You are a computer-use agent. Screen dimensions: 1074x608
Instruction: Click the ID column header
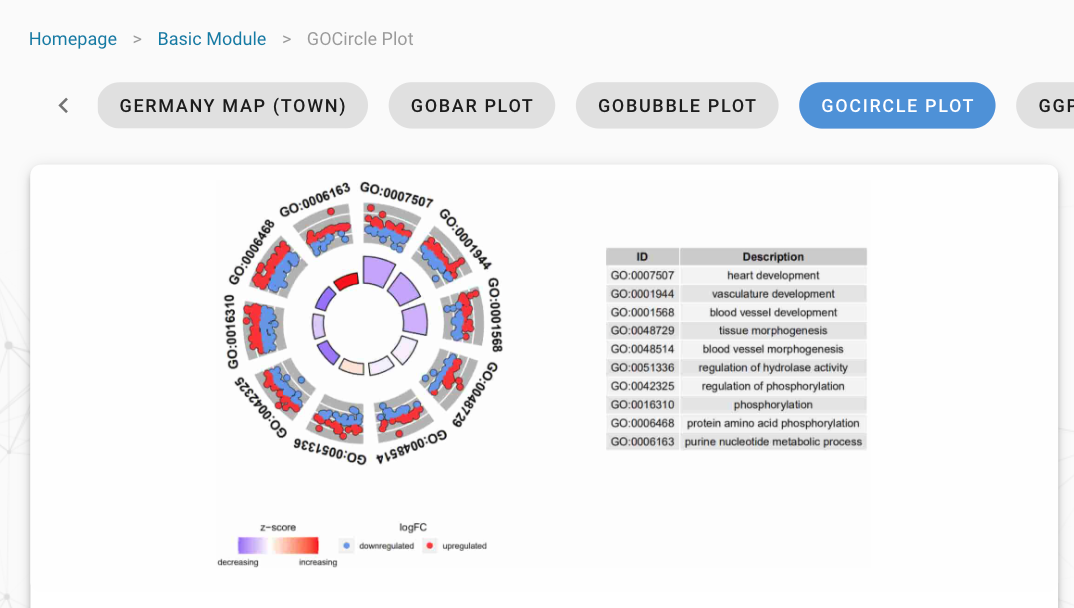[x=642, y=257]
